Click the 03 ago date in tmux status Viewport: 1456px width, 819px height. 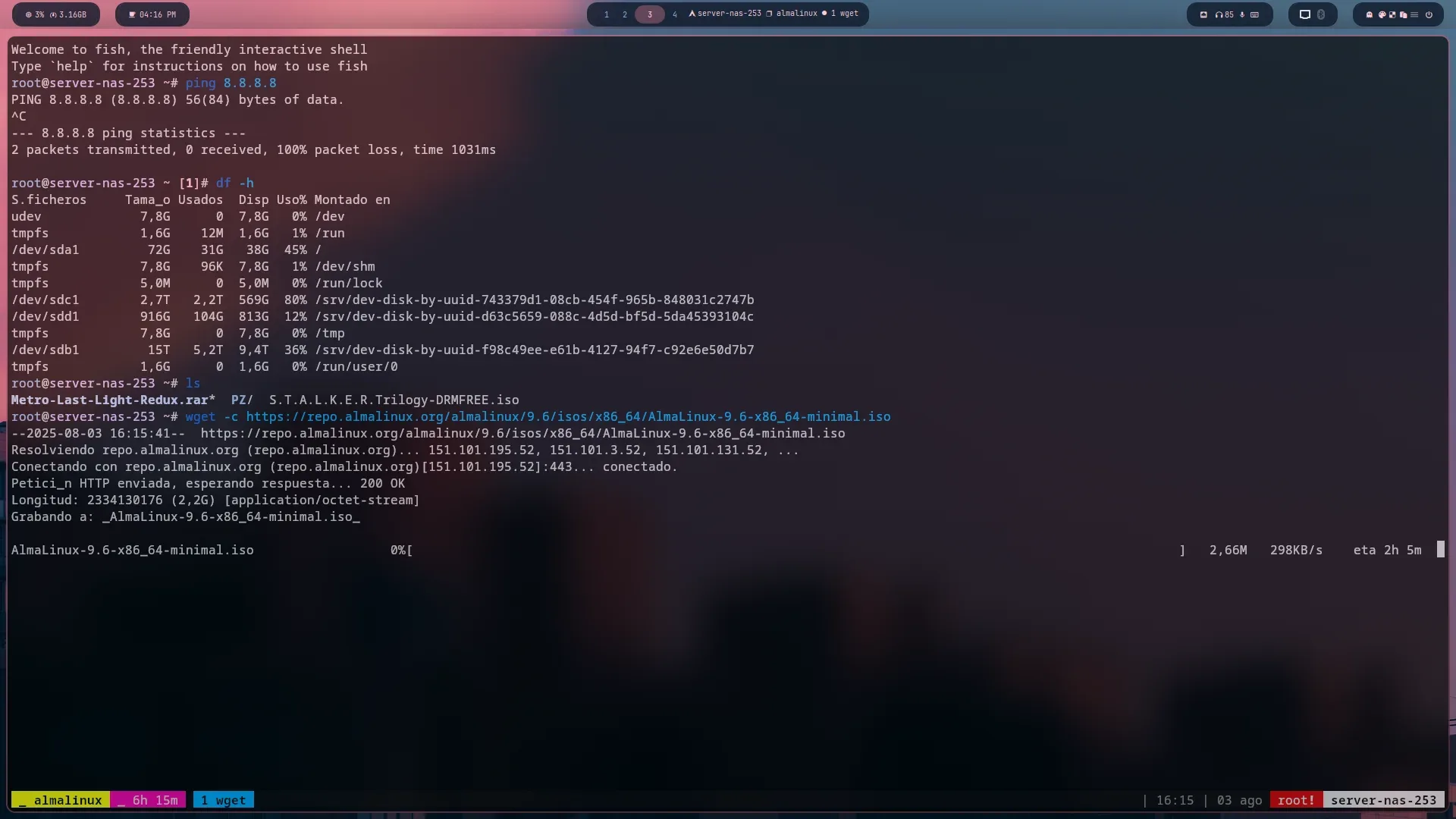1239,800
